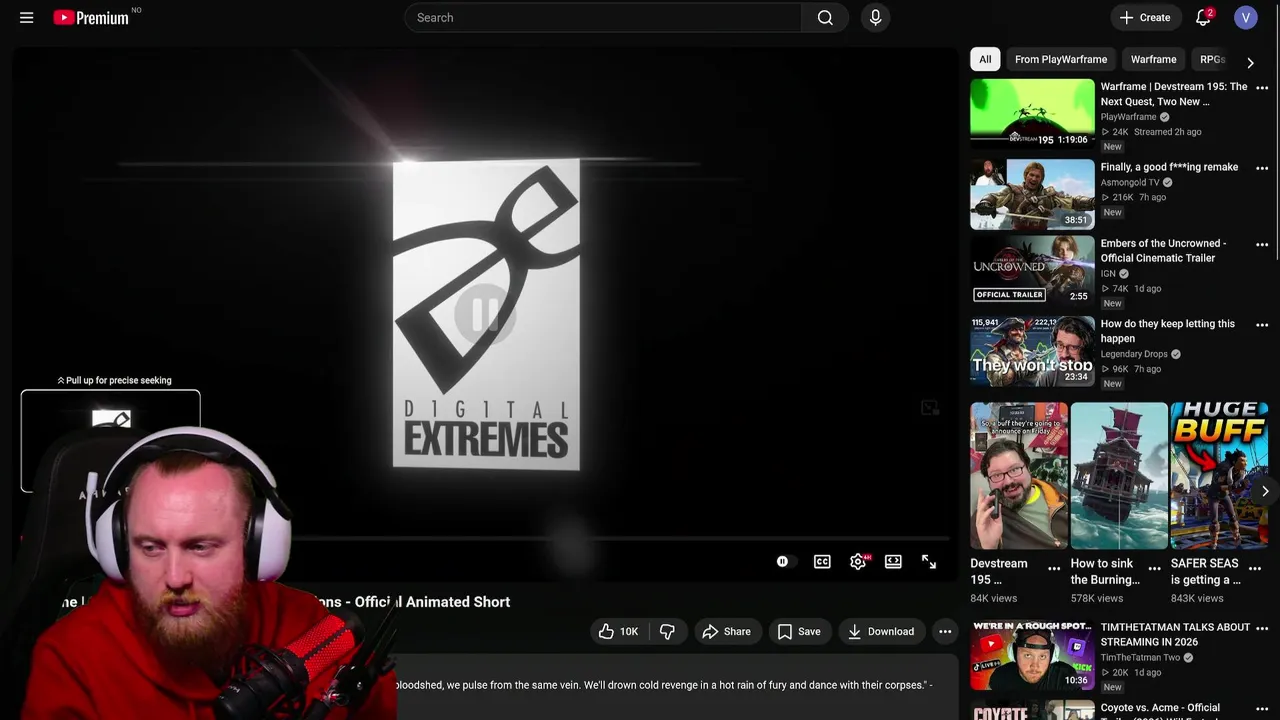Select the From PlayWarframe chip
The width and height of the screenshot is (1280, 720).
click(x=1061, y=59)
